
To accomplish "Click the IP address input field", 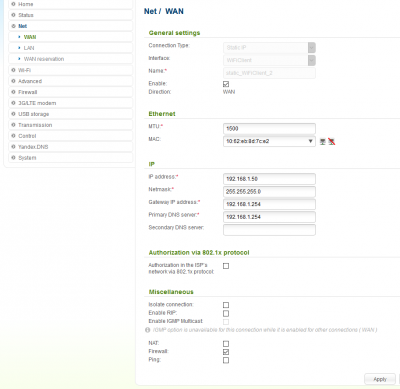I will coord(269,179).
